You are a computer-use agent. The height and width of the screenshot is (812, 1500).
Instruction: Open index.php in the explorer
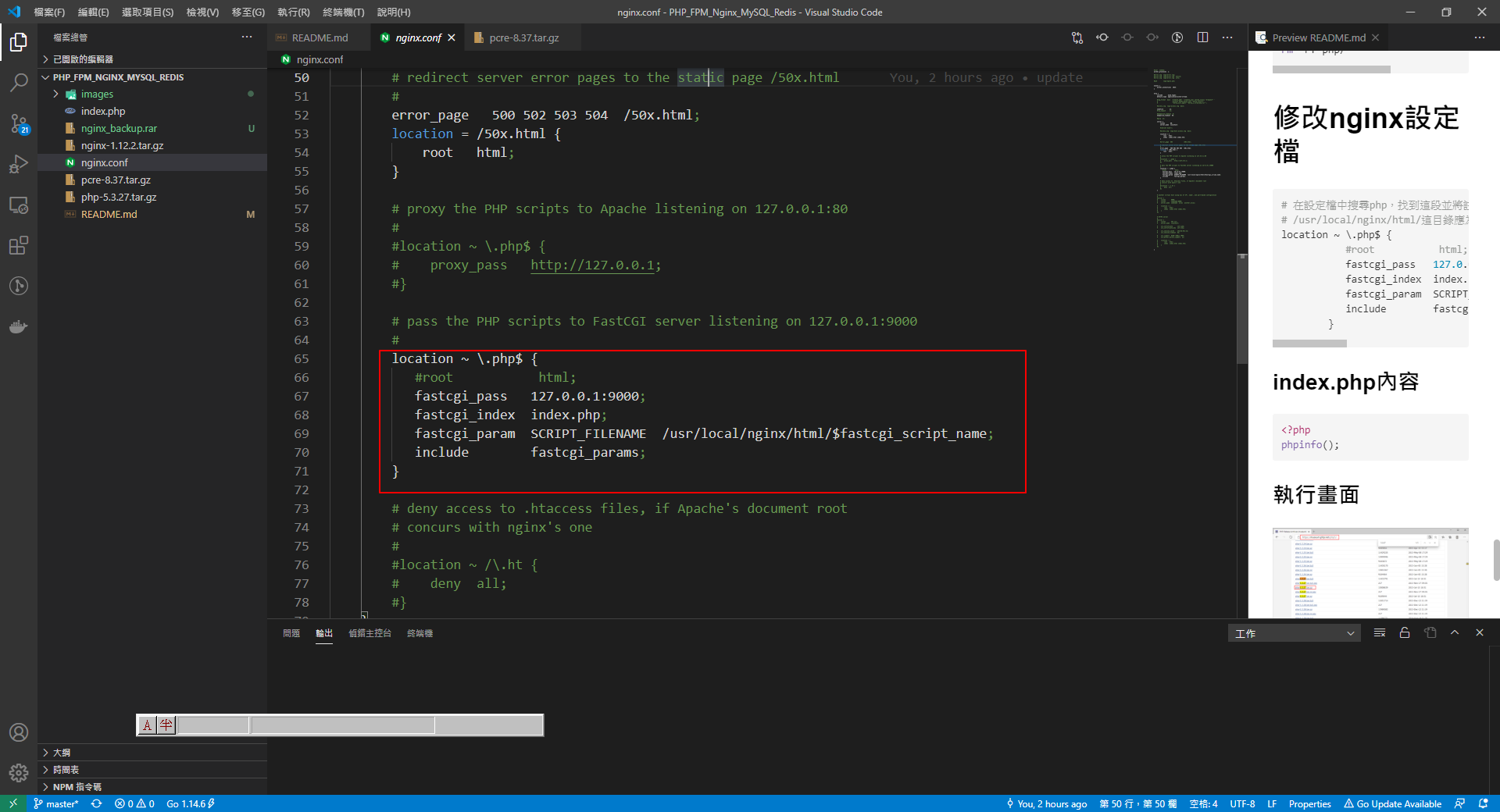pyautogui.click(x=152, y=112)
